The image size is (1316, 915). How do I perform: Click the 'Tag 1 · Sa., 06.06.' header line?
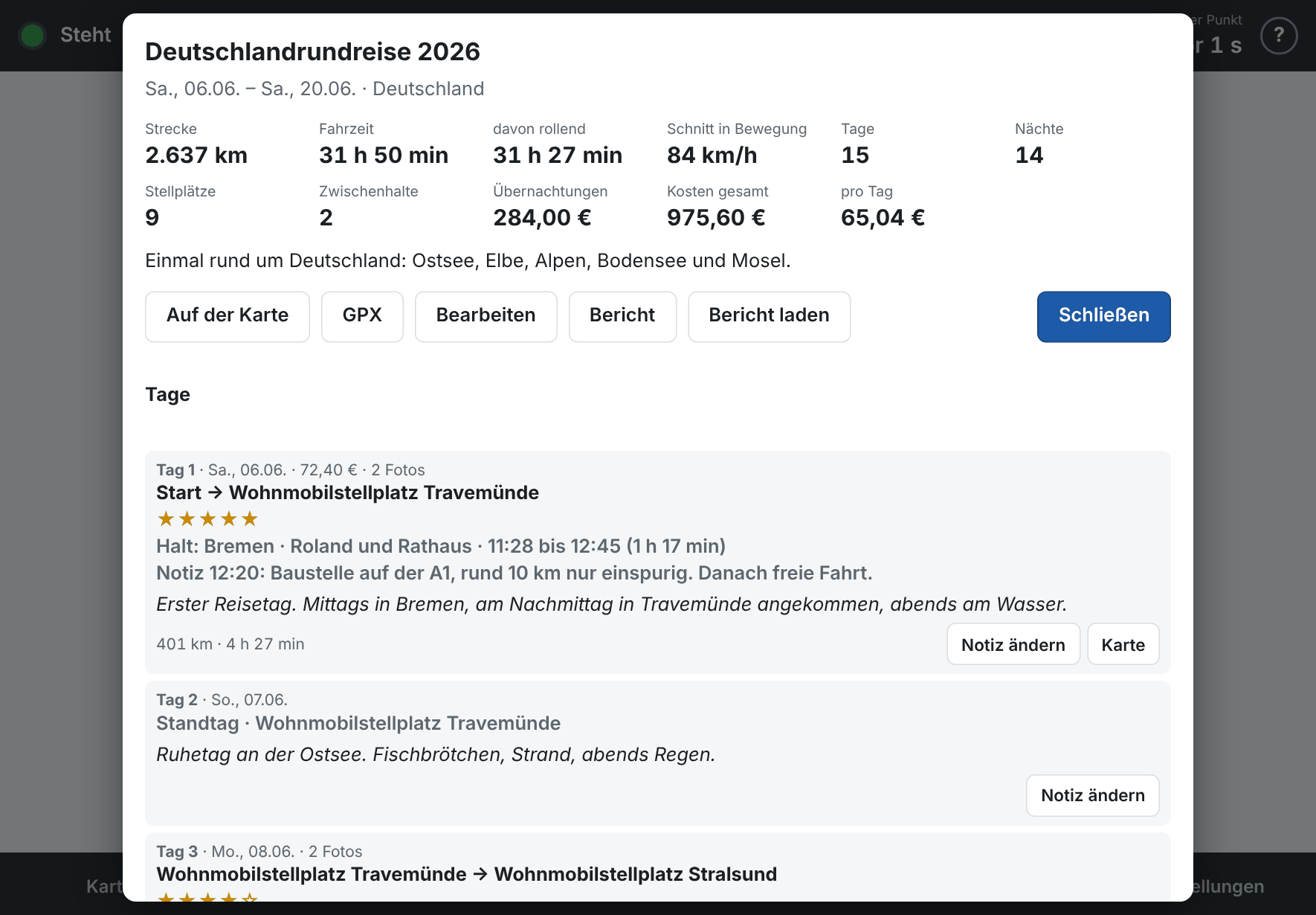291,470
